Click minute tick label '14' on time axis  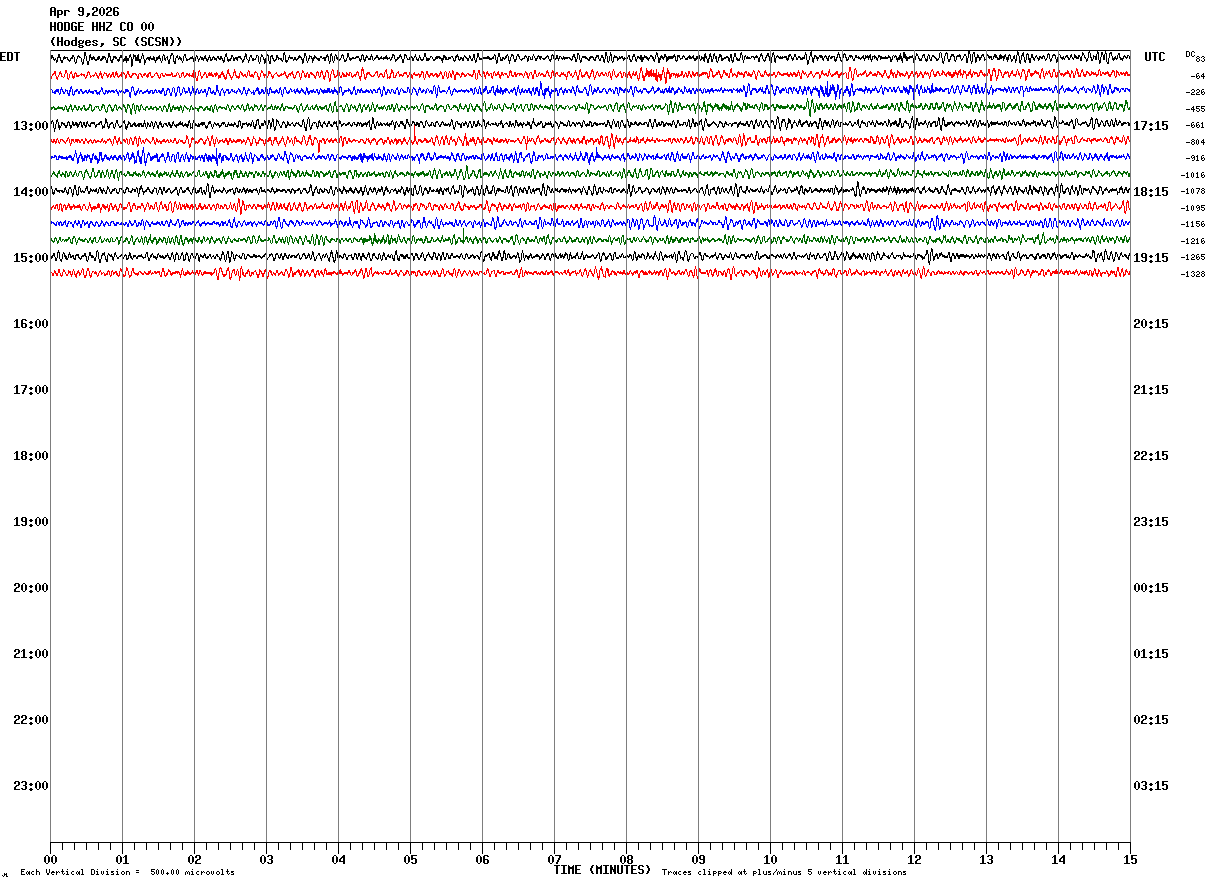click(x=1058, y=860)
